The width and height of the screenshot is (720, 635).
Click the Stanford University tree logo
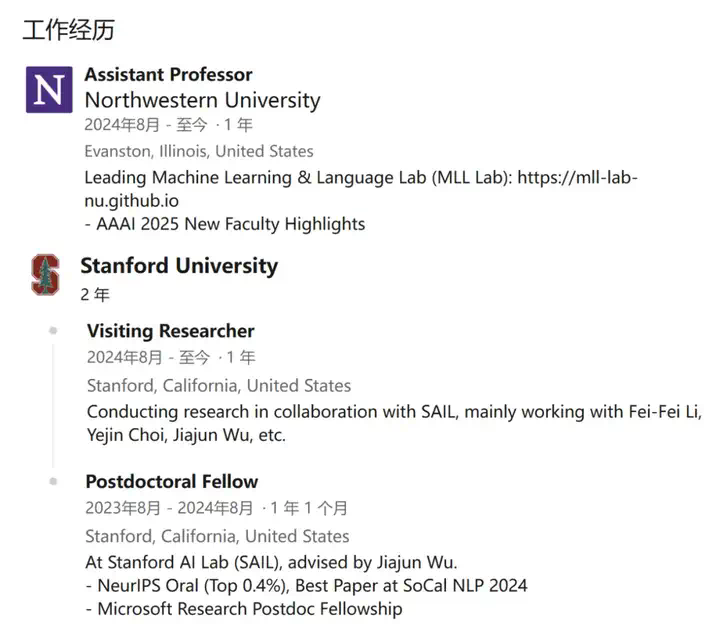45,274
